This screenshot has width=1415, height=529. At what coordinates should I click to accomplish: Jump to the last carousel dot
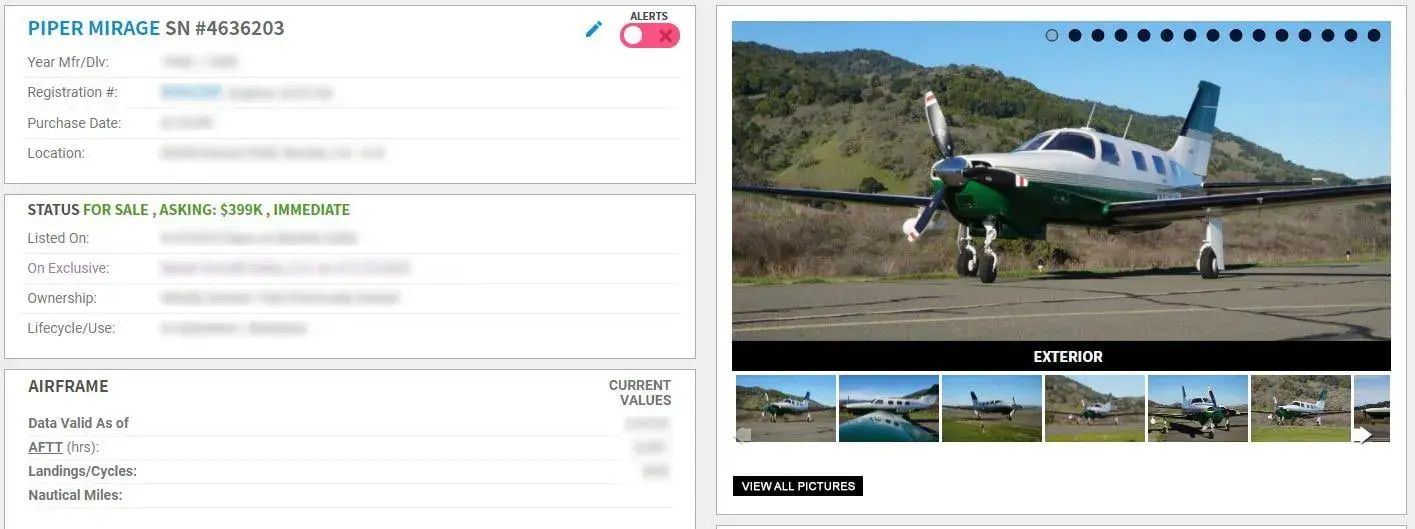1374,35
